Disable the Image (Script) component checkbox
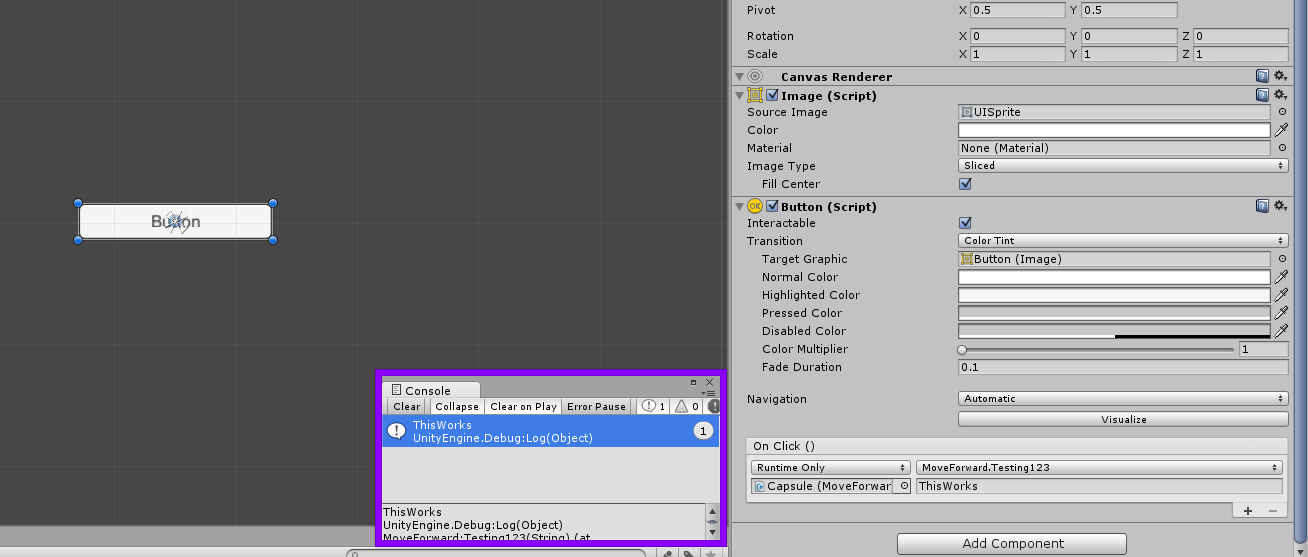 tap(772, 96)
